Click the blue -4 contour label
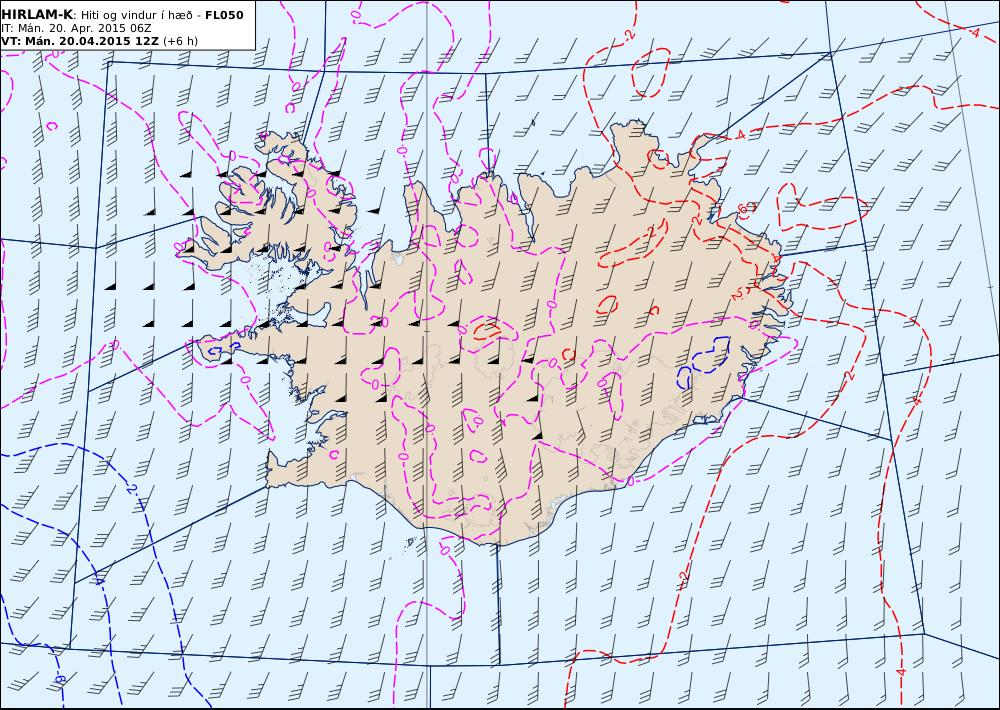This screenshot has width=1000, height=710. pyautogui.click(x=99, y=580)
